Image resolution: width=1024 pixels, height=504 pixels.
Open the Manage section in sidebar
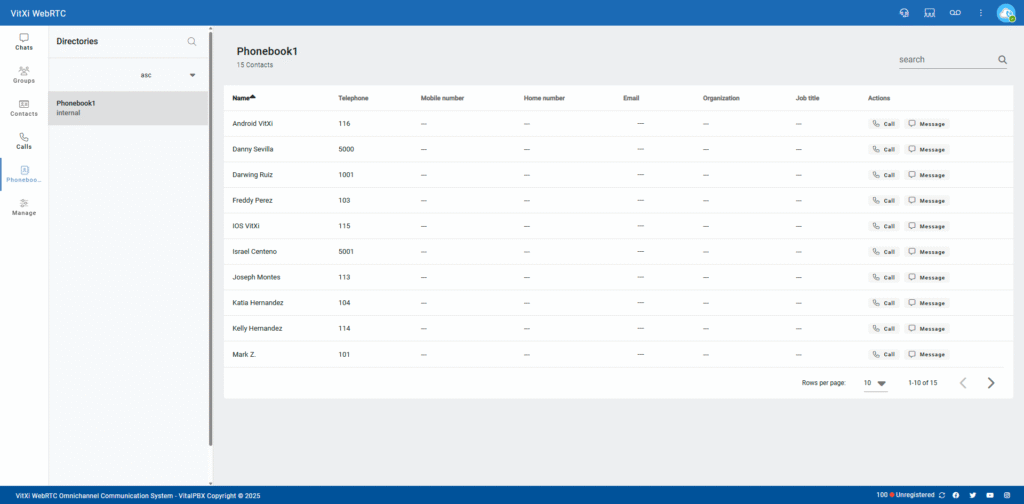click(x=24, y=207)
